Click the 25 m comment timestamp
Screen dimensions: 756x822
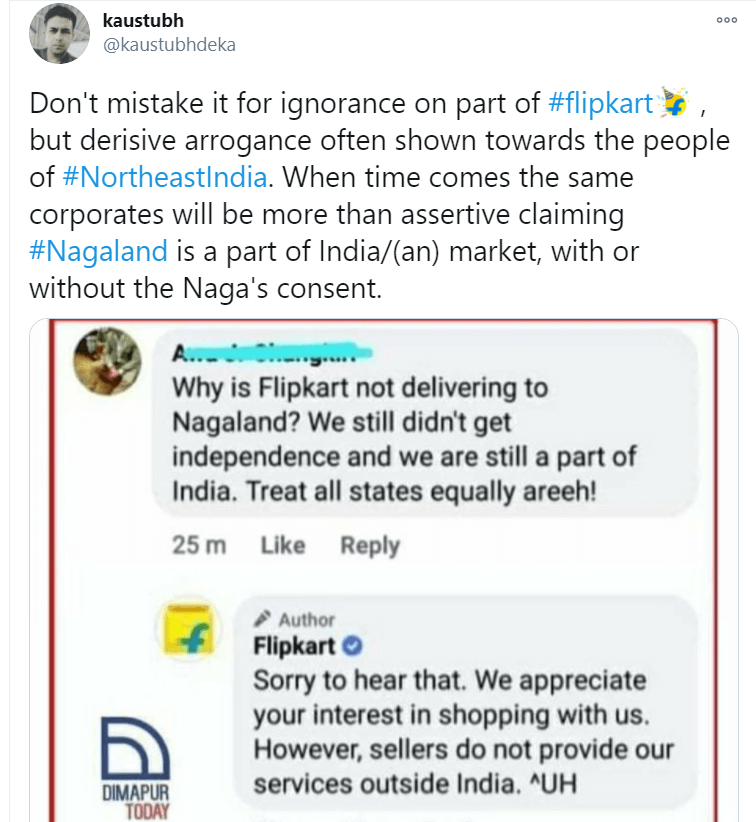[199, 546]
